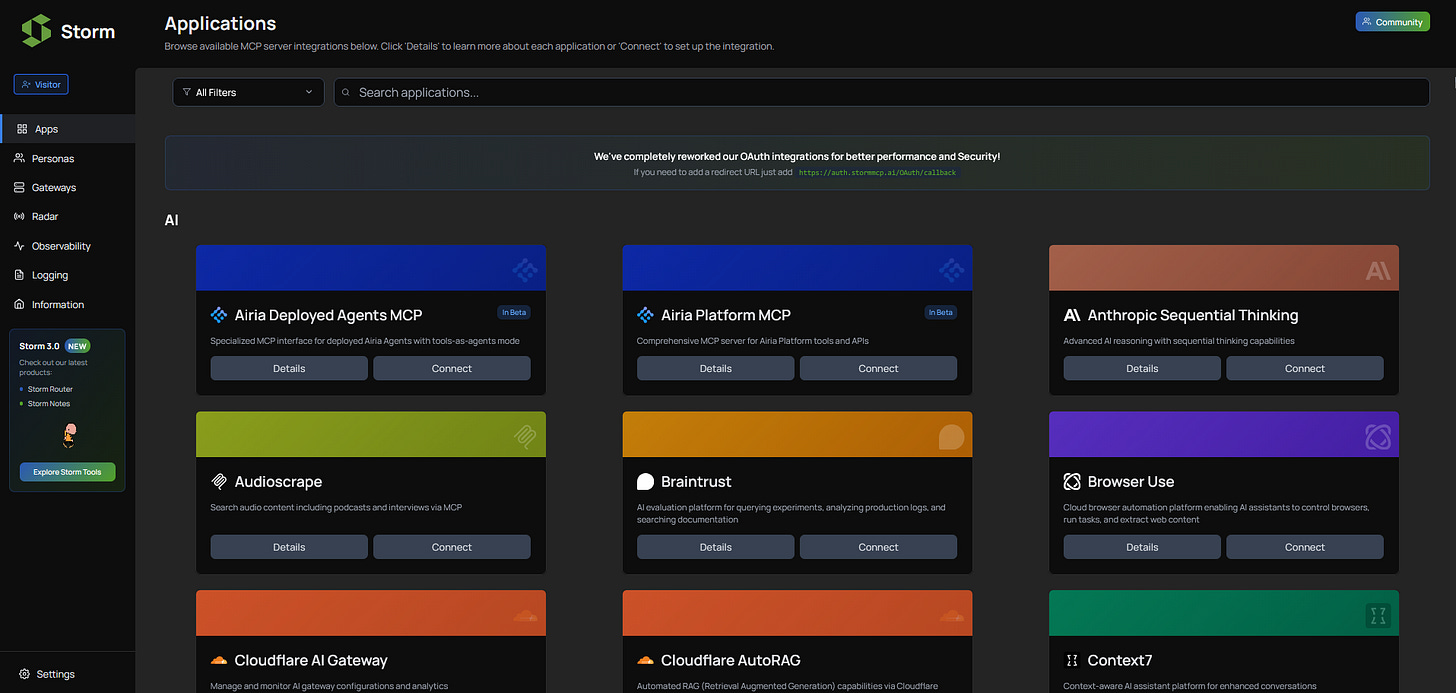This screenshot has height=693, width=1456.
Task: View Details for Airia Platform MCP
Action: tap(716, 368)
